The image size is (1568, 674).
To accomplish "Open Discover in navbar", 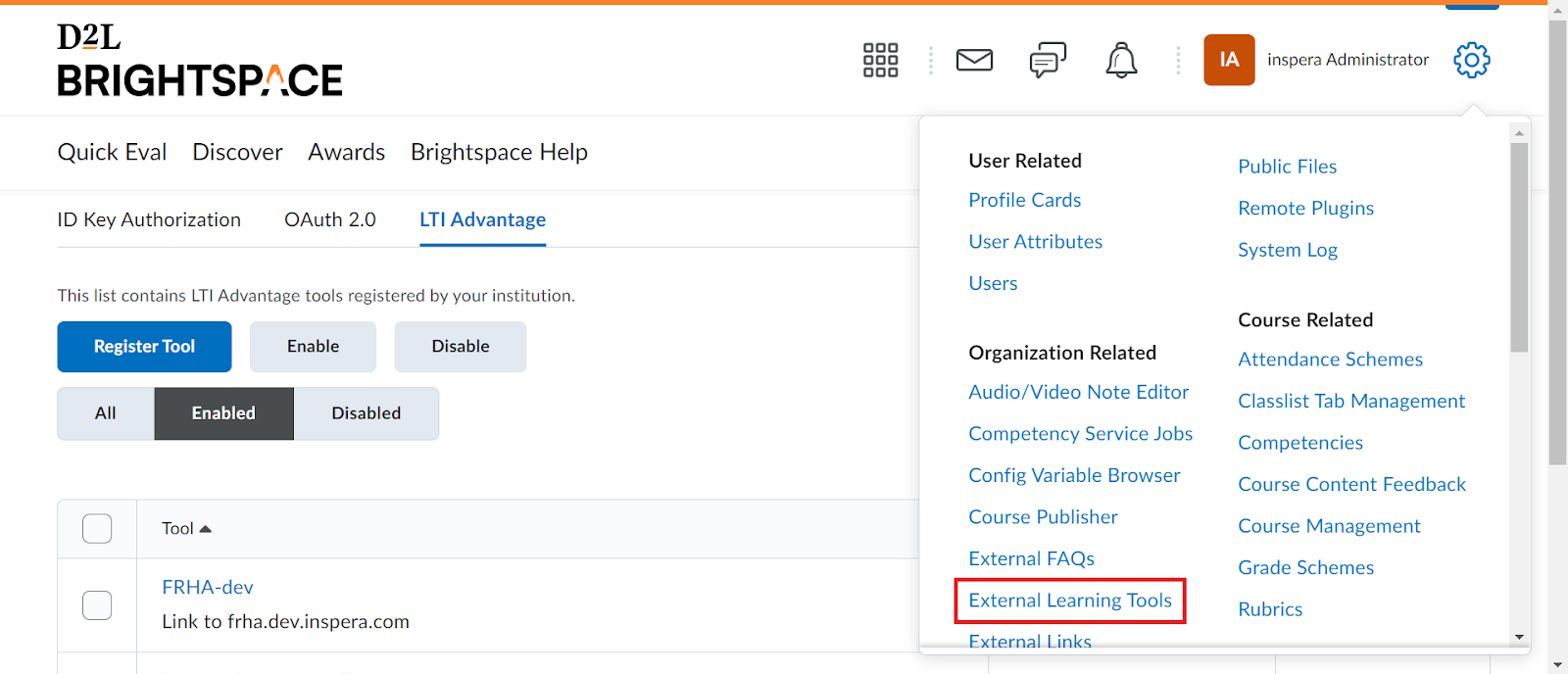I will click(237, 152).
